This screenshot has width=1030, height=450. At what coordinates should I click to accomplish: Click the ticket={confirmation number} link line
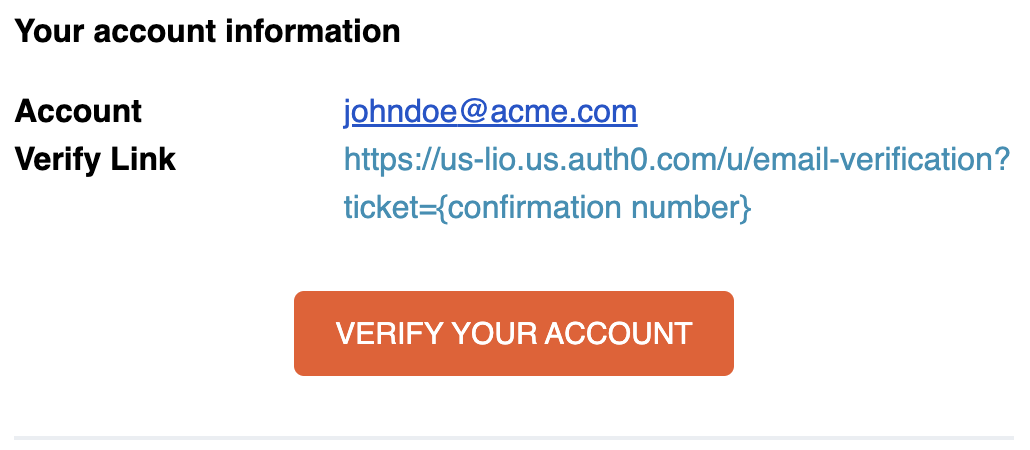[x=547, y=208]
